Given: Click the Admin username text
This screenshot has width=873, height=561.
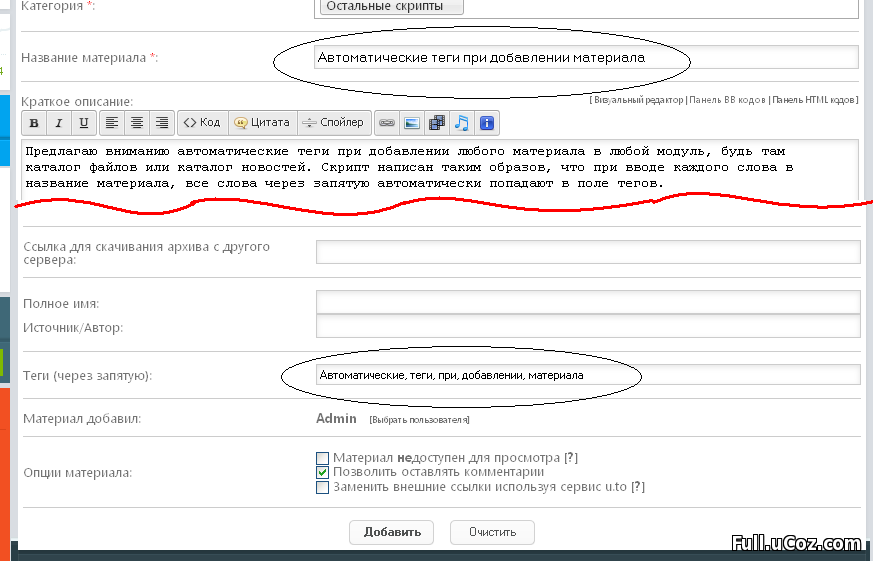Looking at the screenshot, I should coord(336,419).
